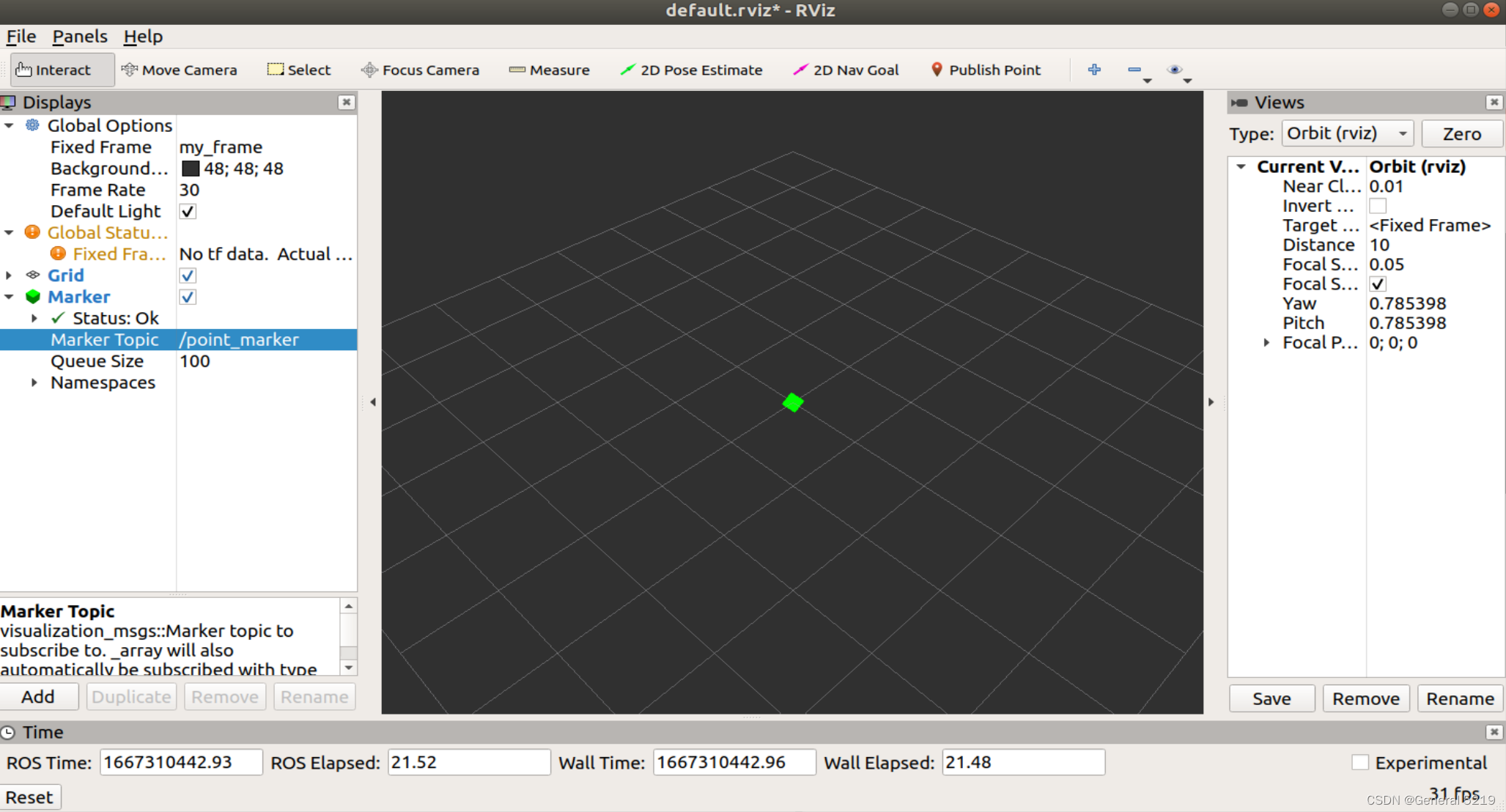
Task: Change the Orbit view type dropdown
Action: [1349, 134]
